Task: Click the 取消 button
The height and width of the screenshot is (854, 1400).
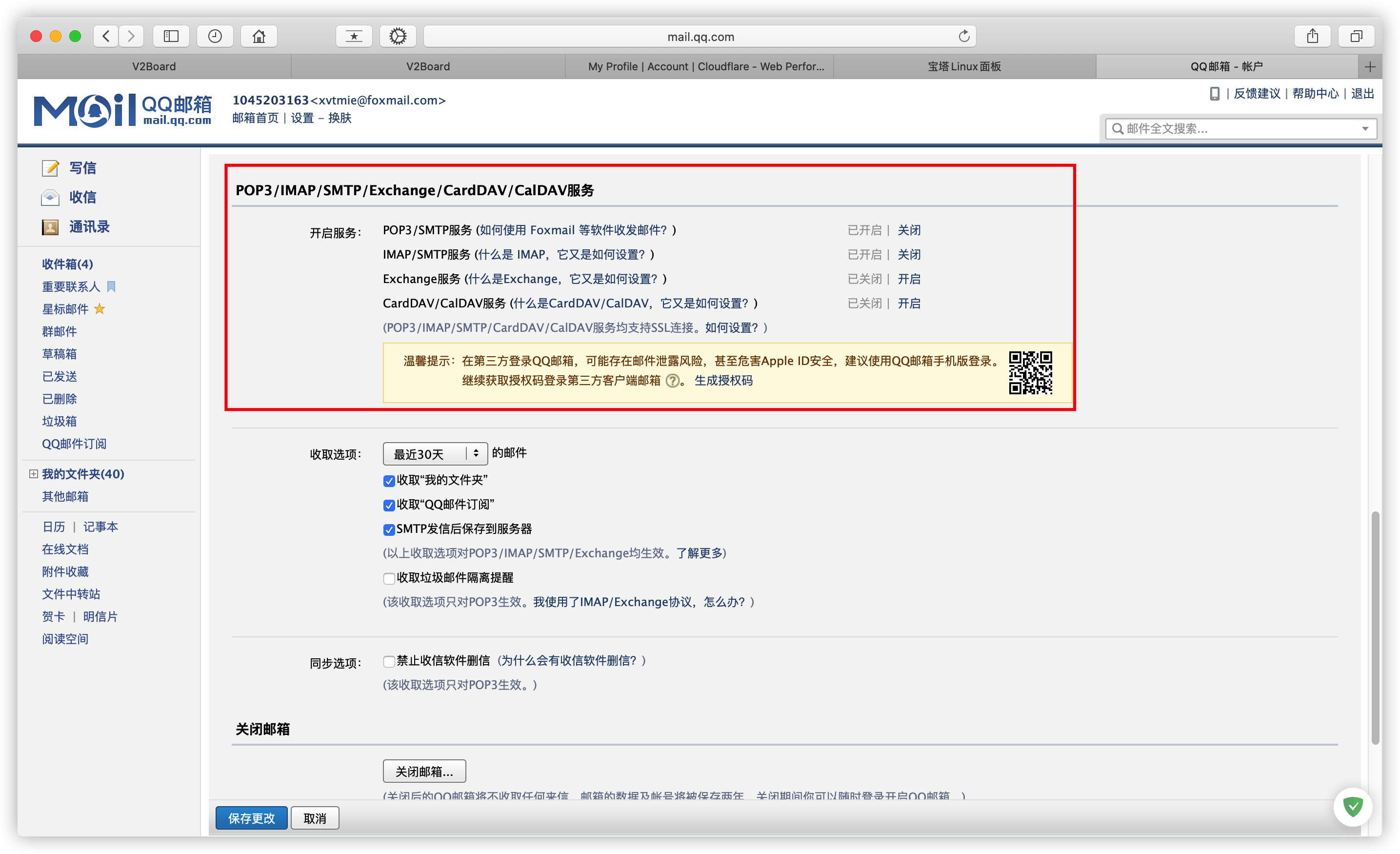Action: tap(315, 818)
